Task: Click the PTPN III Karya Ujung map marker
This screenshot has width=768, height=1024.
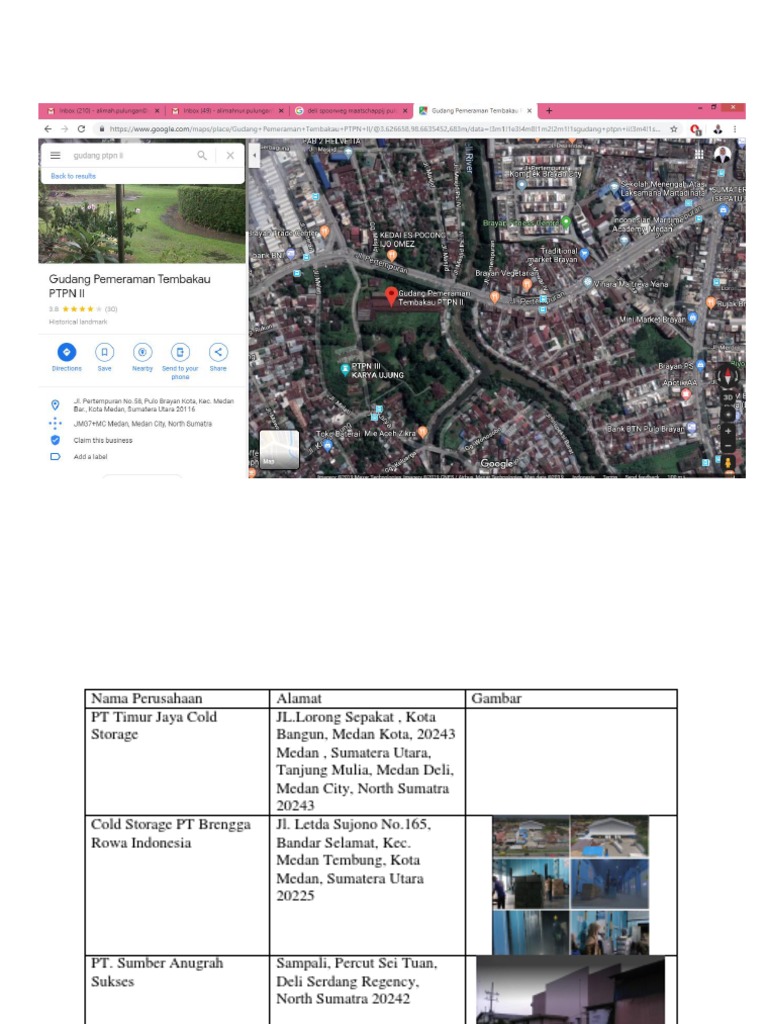Action: [345, 370]
